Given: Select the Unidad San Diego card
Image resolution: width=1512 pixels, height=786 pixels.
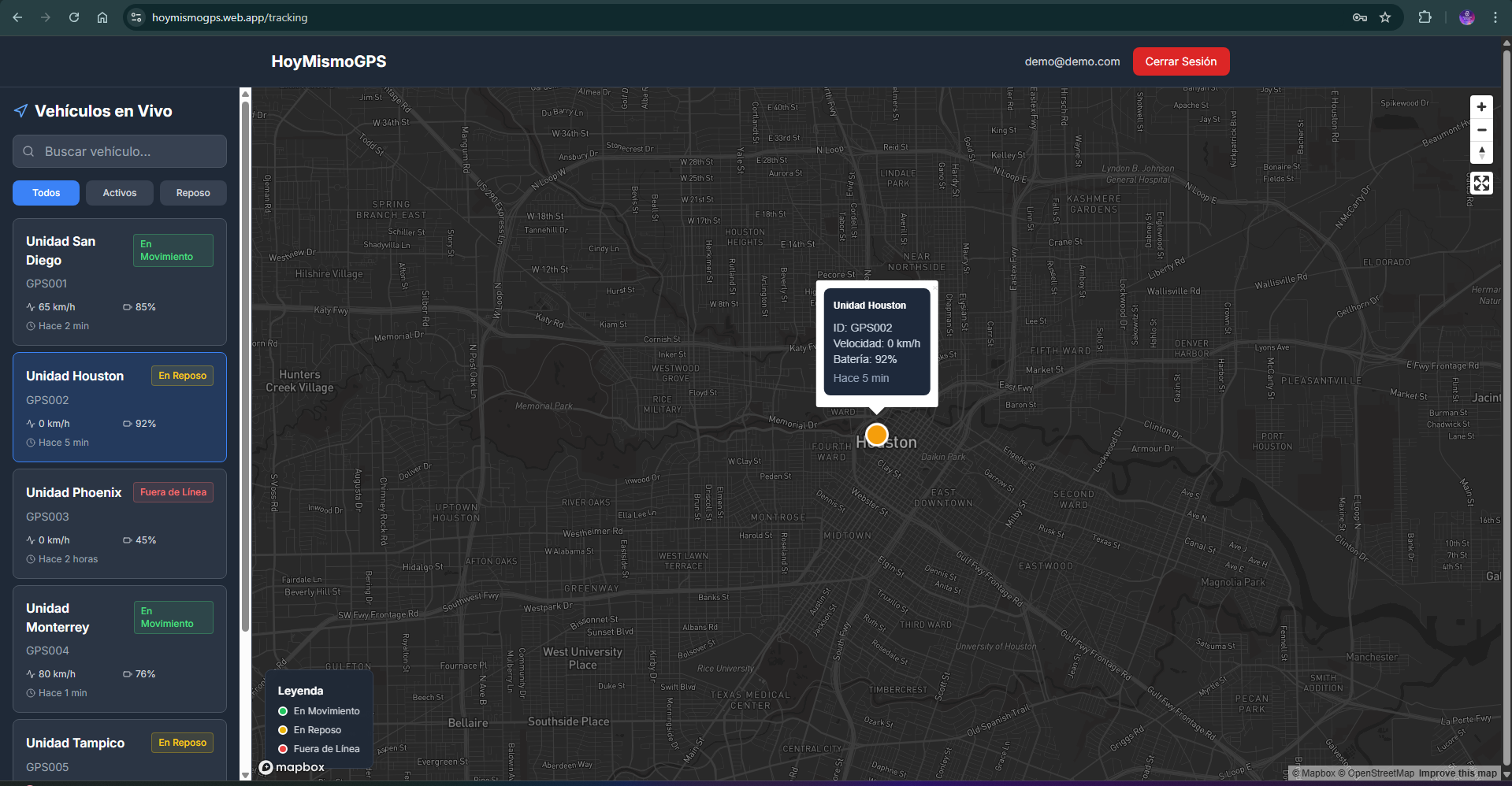Looking at the screenshot, I should [x=120, y=282].
